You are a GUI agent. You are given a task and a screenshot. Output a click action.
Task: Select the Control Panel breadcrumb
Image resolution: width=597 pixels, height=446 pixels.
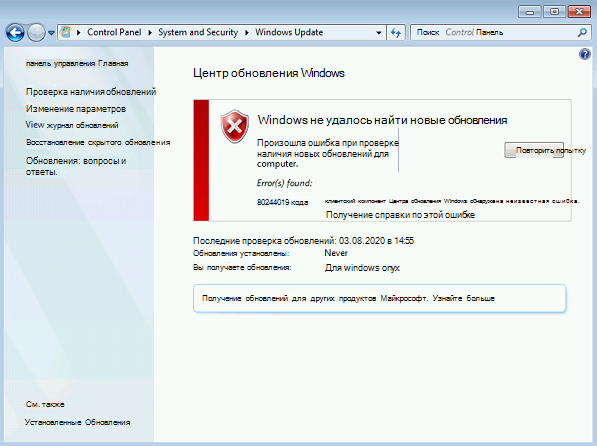(x=114, y=32)
